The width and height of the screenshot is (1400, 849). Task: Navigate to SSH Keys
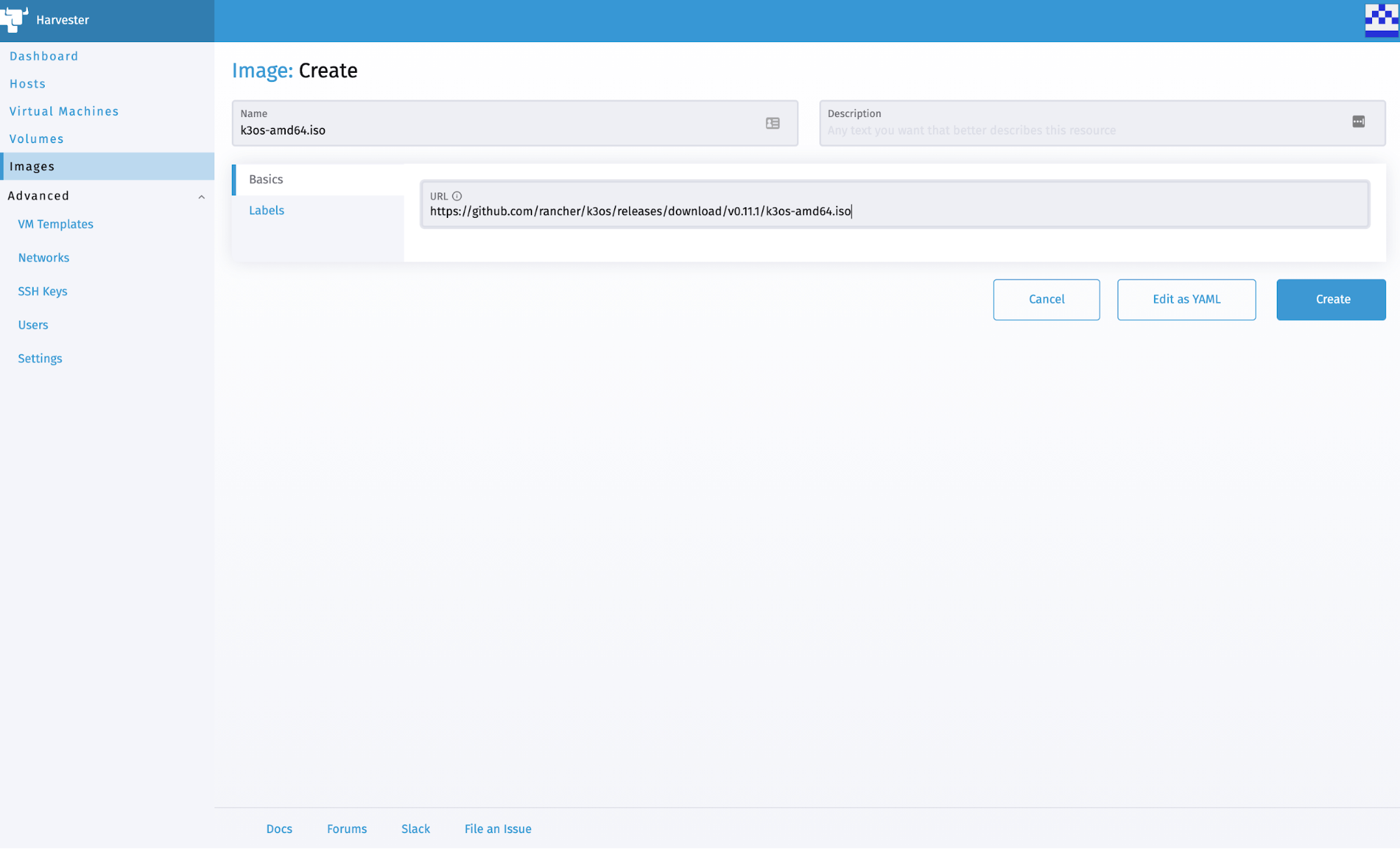pyautogui.click(x=43, y=291)
